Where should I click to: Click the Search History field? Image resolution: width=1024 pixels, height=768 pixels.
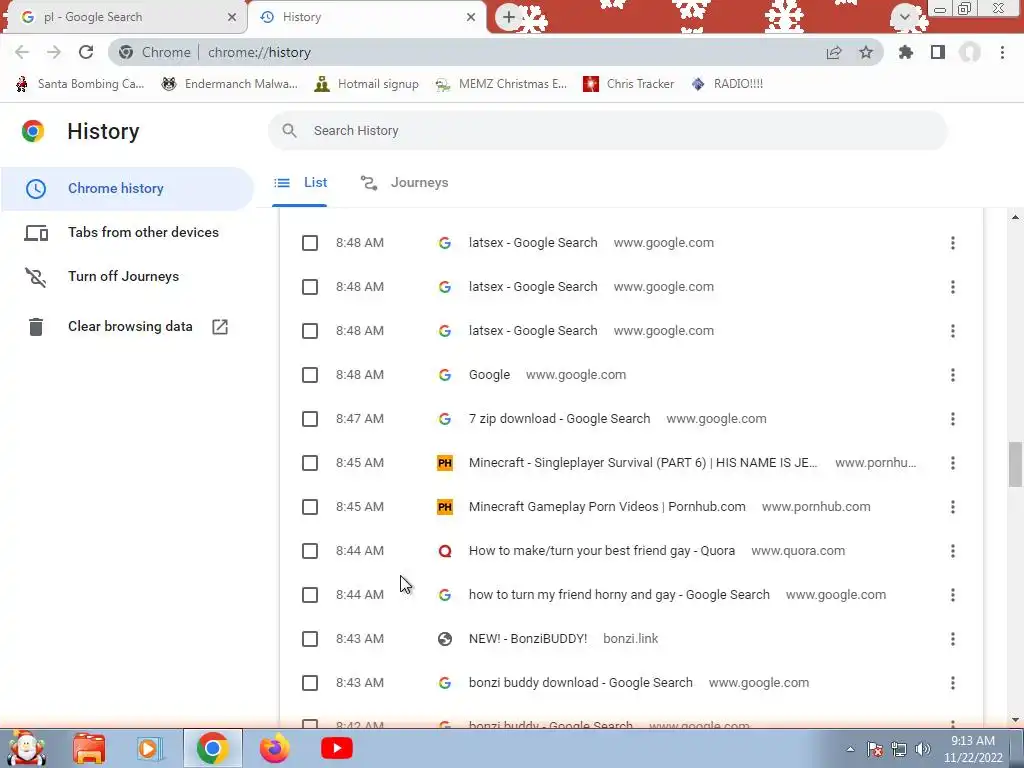click(x=607, y=131)
